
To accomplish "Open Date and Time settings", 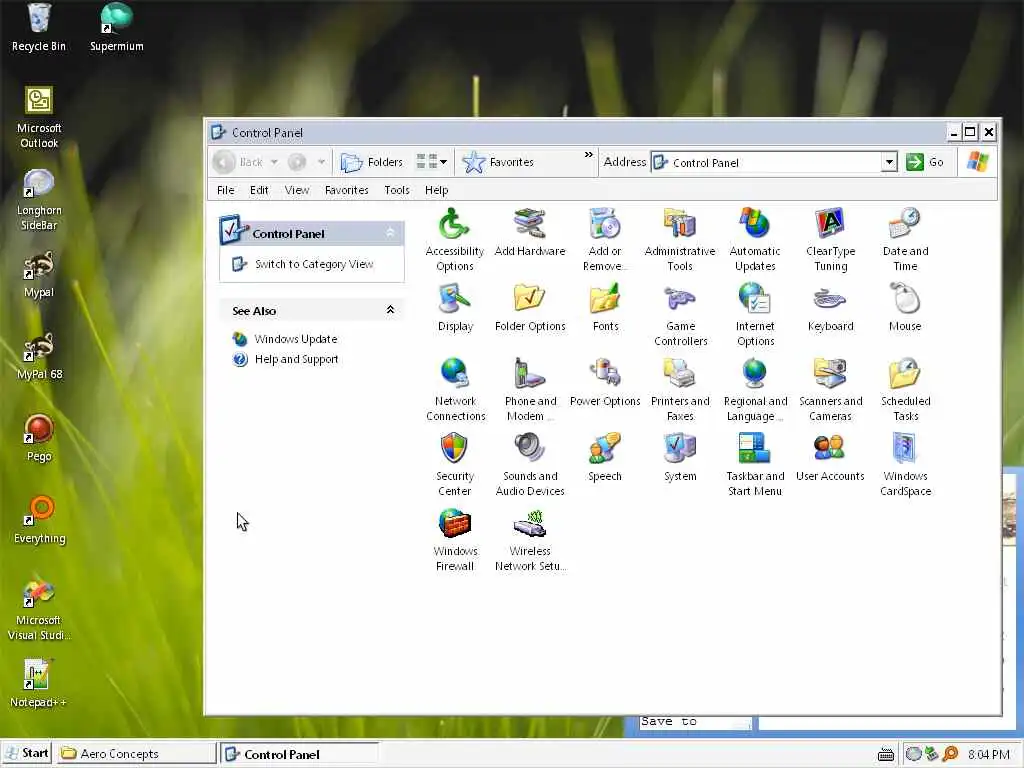I will pos(905,240).
